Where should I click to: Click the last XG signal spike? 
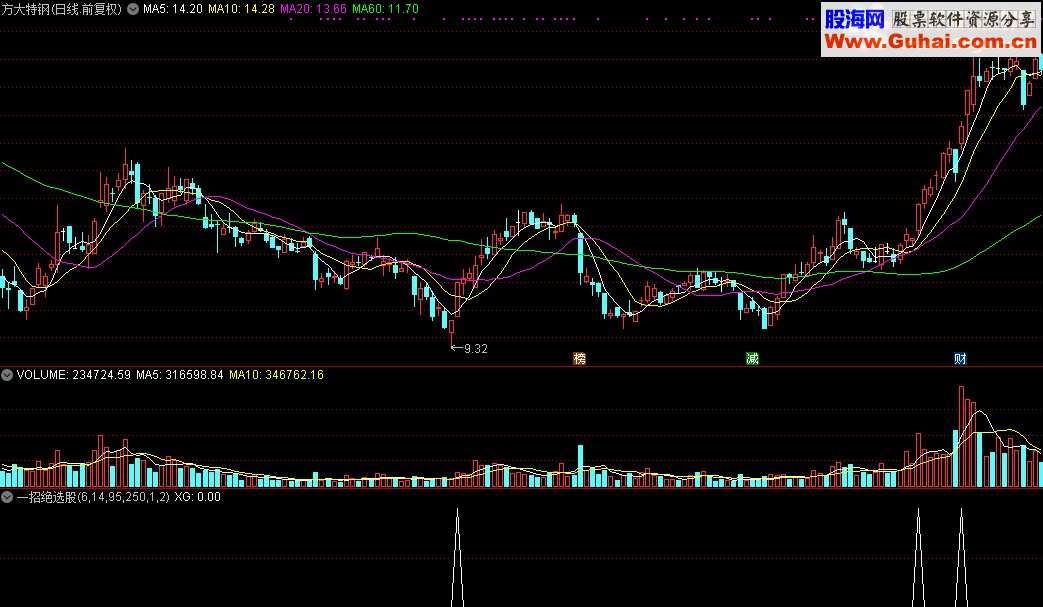pyautogui.click(x=961, y=557)
